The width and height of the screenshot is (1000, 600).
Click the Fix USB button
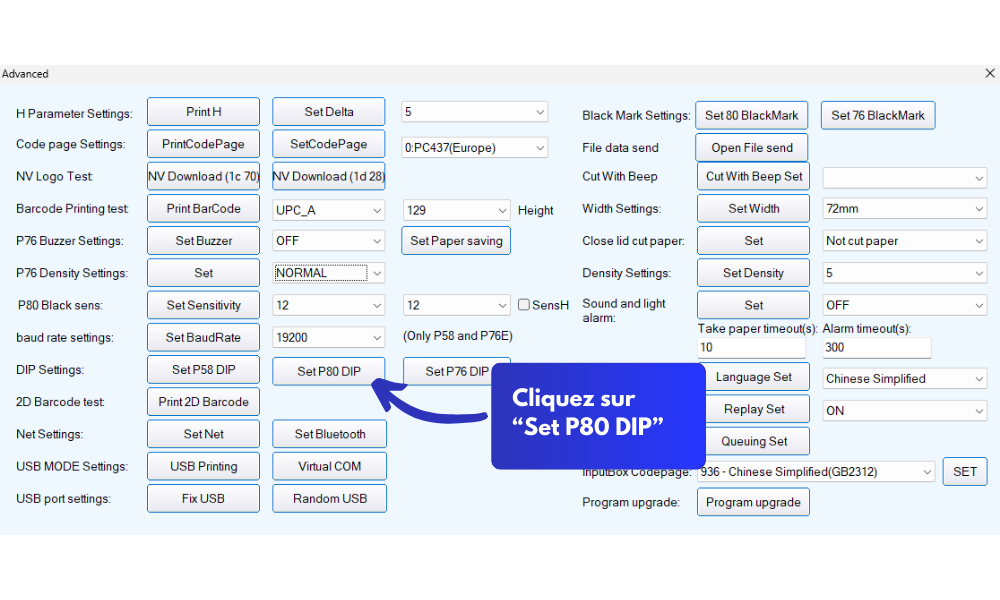coord(203,499)
